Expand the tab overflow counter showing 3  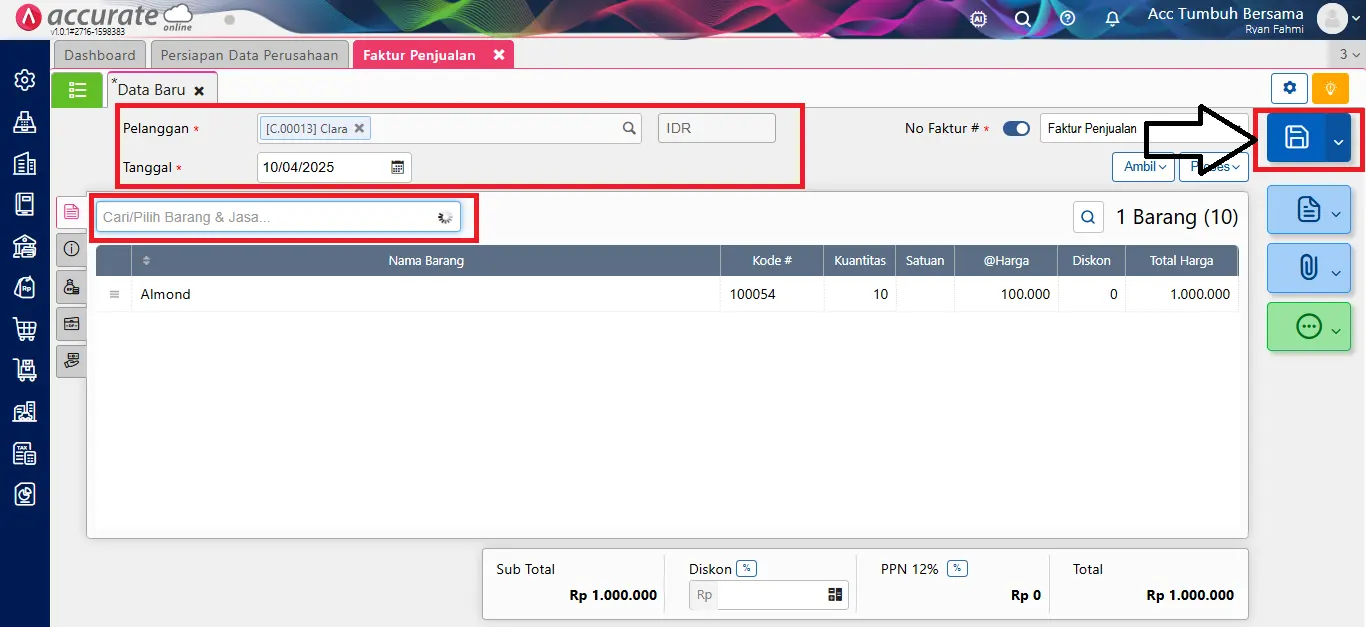point(1350,55)
